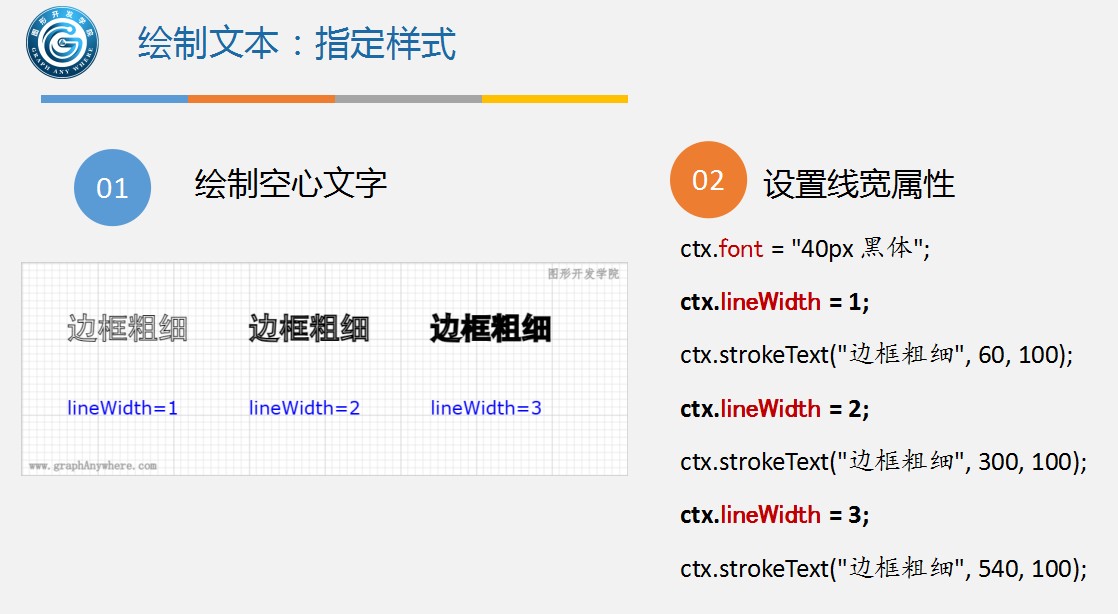The width and height of the screenshot is (1118, 614).
Task: Click the strokeText line with 540, 100
Action: point(883,568)
